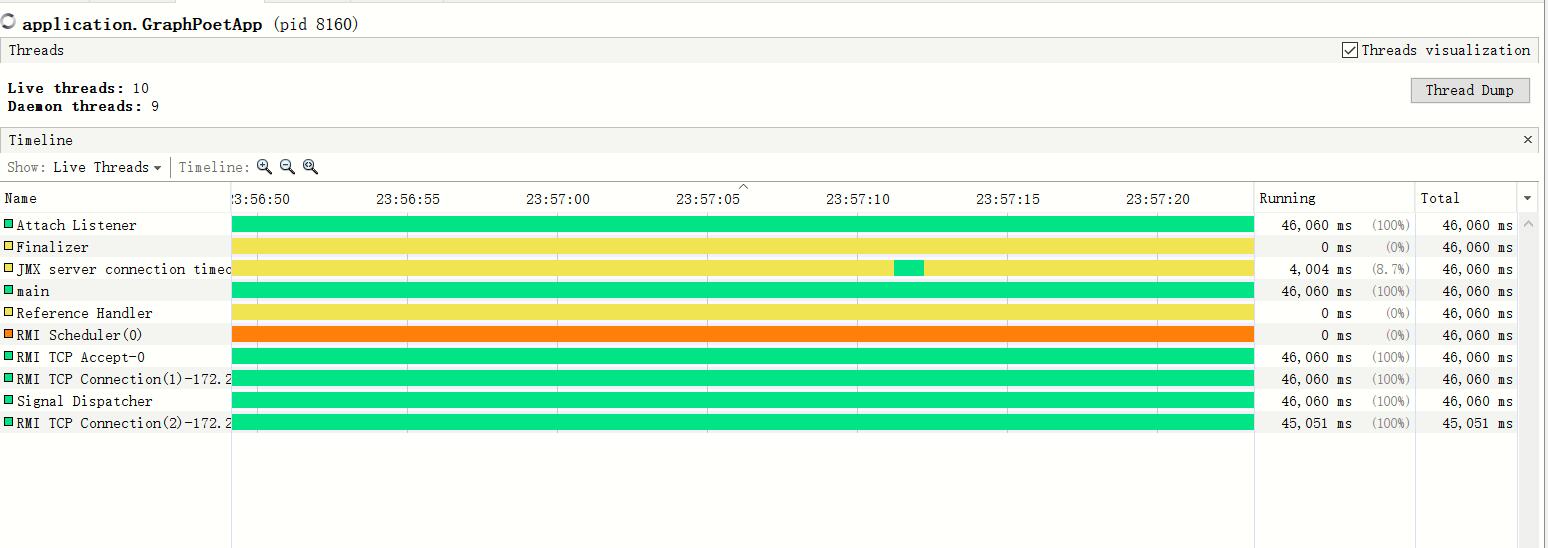Sort by the Name column header
1548x548 pixels.
115,198
